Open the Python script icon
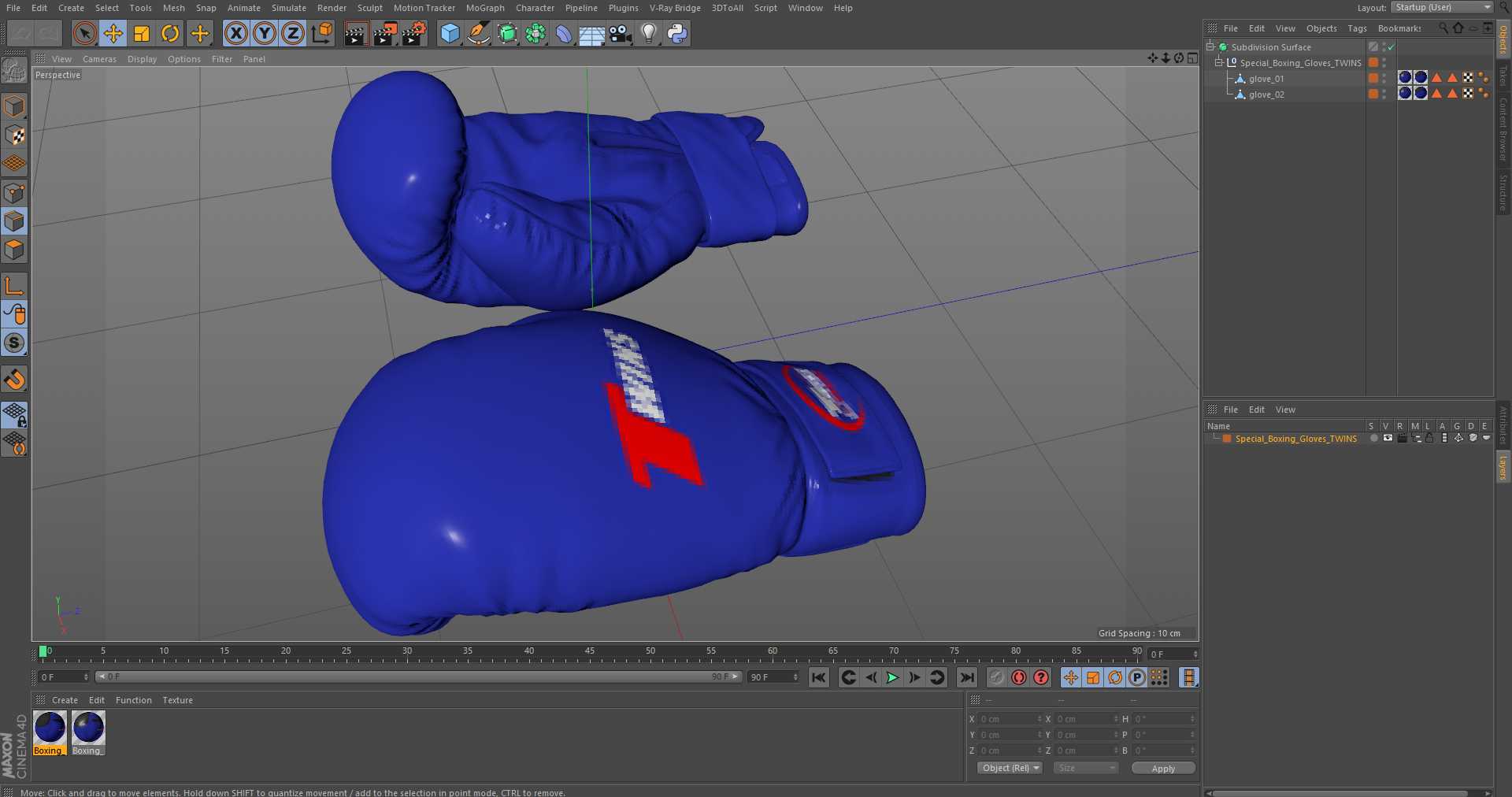 pos(677,33)
